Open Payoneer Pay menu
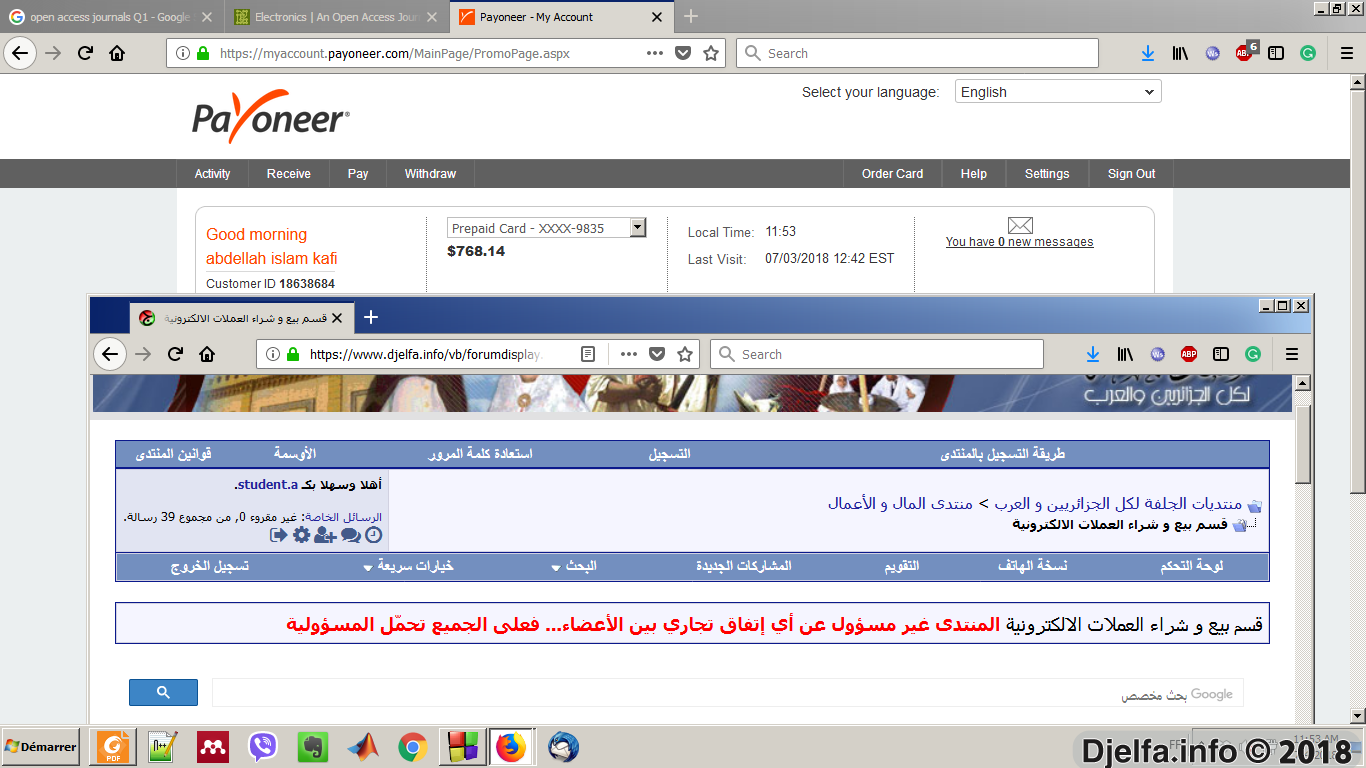The image size is (1366, 768). 358,174
